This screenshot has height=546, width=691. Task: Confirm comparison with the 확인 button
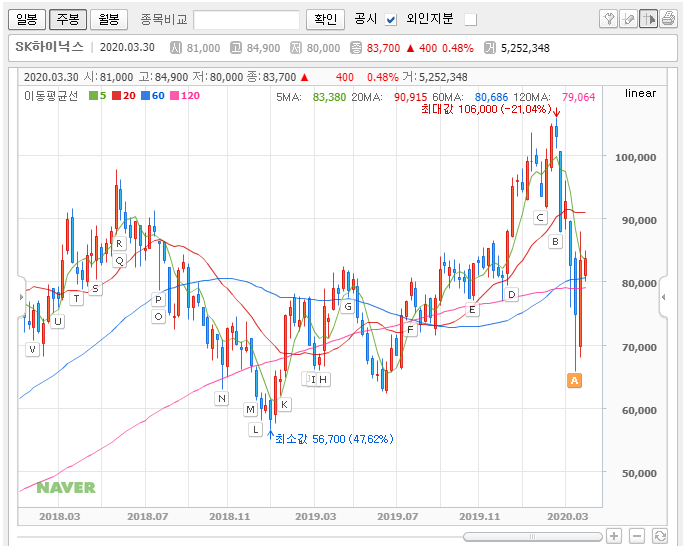(x=325, y=19)
